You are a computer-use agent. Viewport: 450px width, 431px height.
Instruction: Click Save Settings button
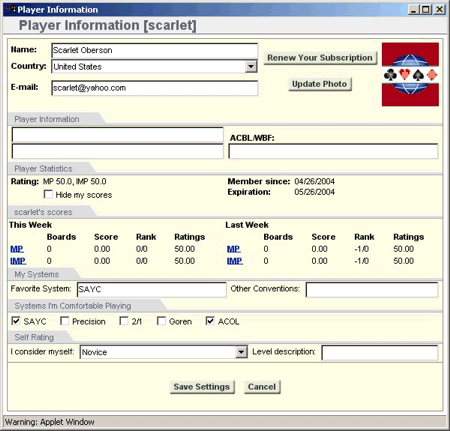point(202,387)
